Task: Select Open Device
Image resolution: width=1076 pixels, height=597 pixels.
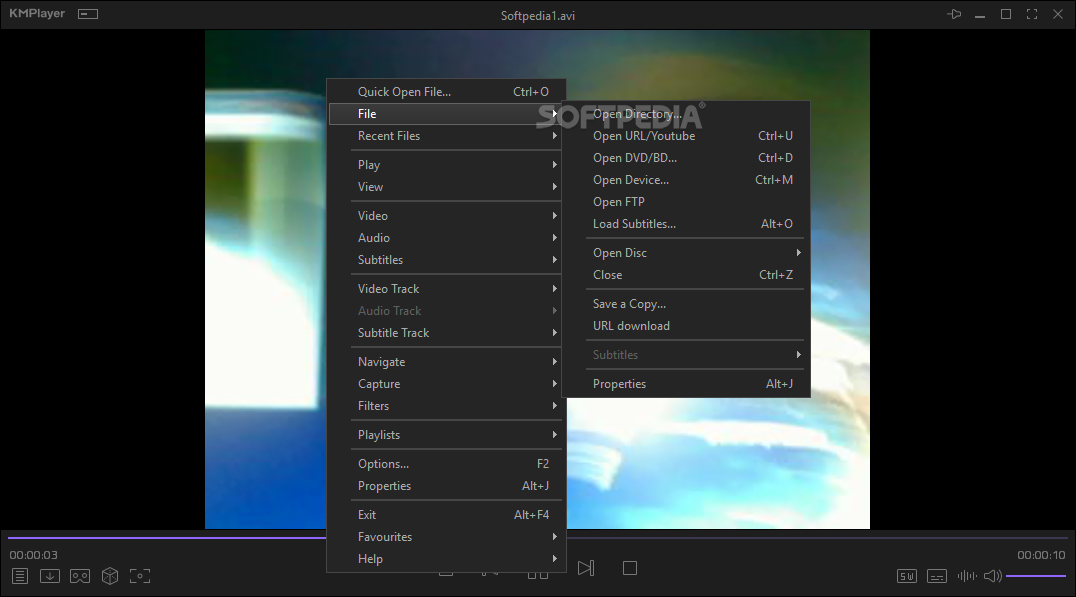Action: tap(686, 180)
